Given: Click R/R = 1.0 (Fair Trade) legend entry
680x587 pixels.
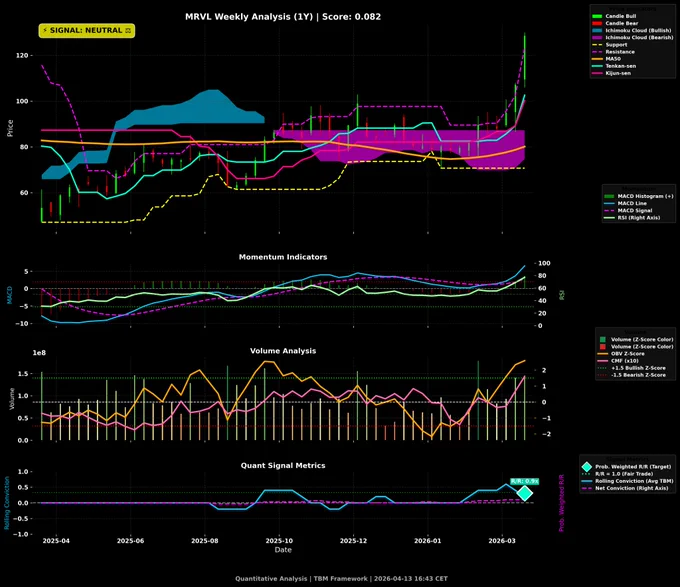Looking at the screenshot, I should [617, 474].
